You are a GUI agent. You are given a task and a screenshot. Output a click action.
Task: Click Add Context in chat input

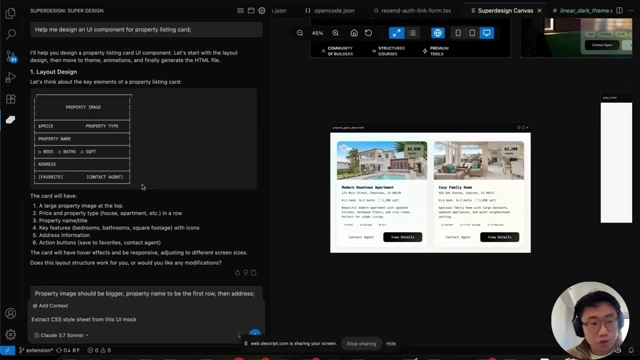pyautogui.click(x=51, y=306)
